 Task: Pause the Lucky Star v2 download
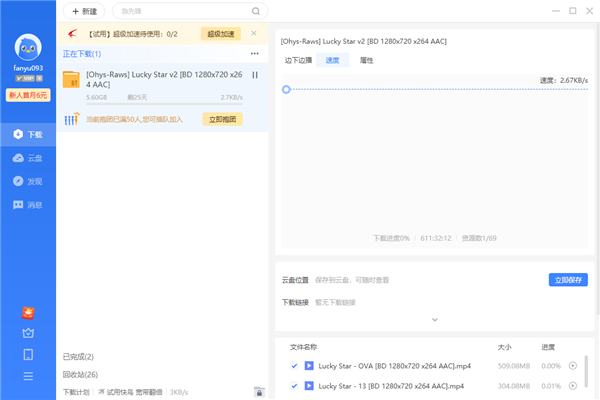click(255, 75)
